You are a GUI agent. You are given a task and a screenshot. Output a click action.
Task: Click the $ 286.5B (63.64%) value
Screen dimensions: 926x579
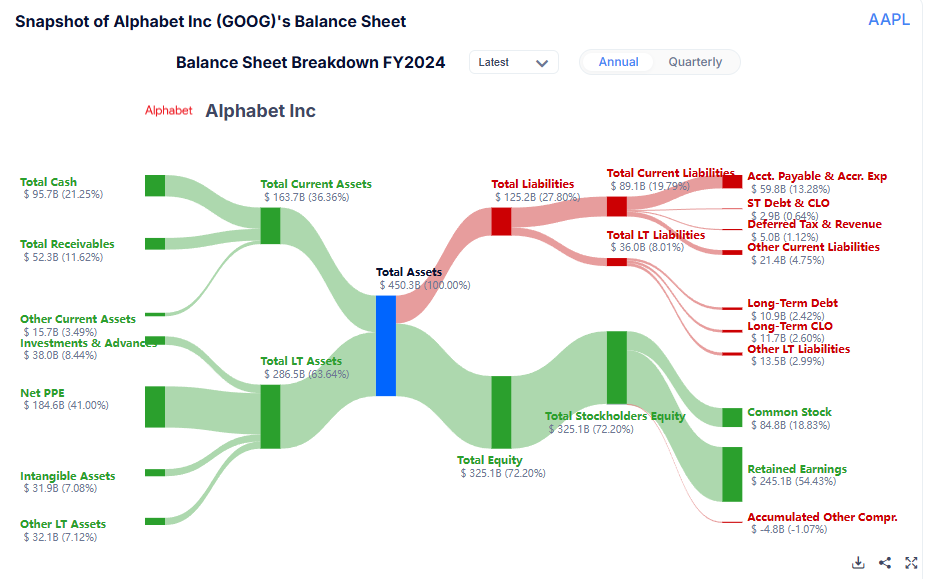pyautogui.click(x=307, y=375)
